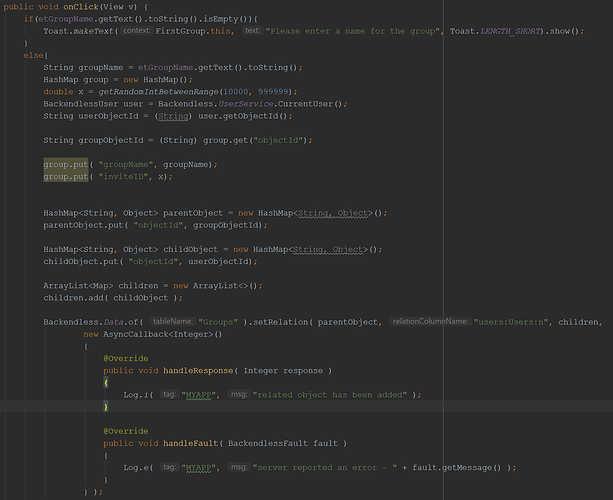Click "related object has been added" string
This screenshot has width=613, height=500.
pyautogui.click(x=330, y=394)
